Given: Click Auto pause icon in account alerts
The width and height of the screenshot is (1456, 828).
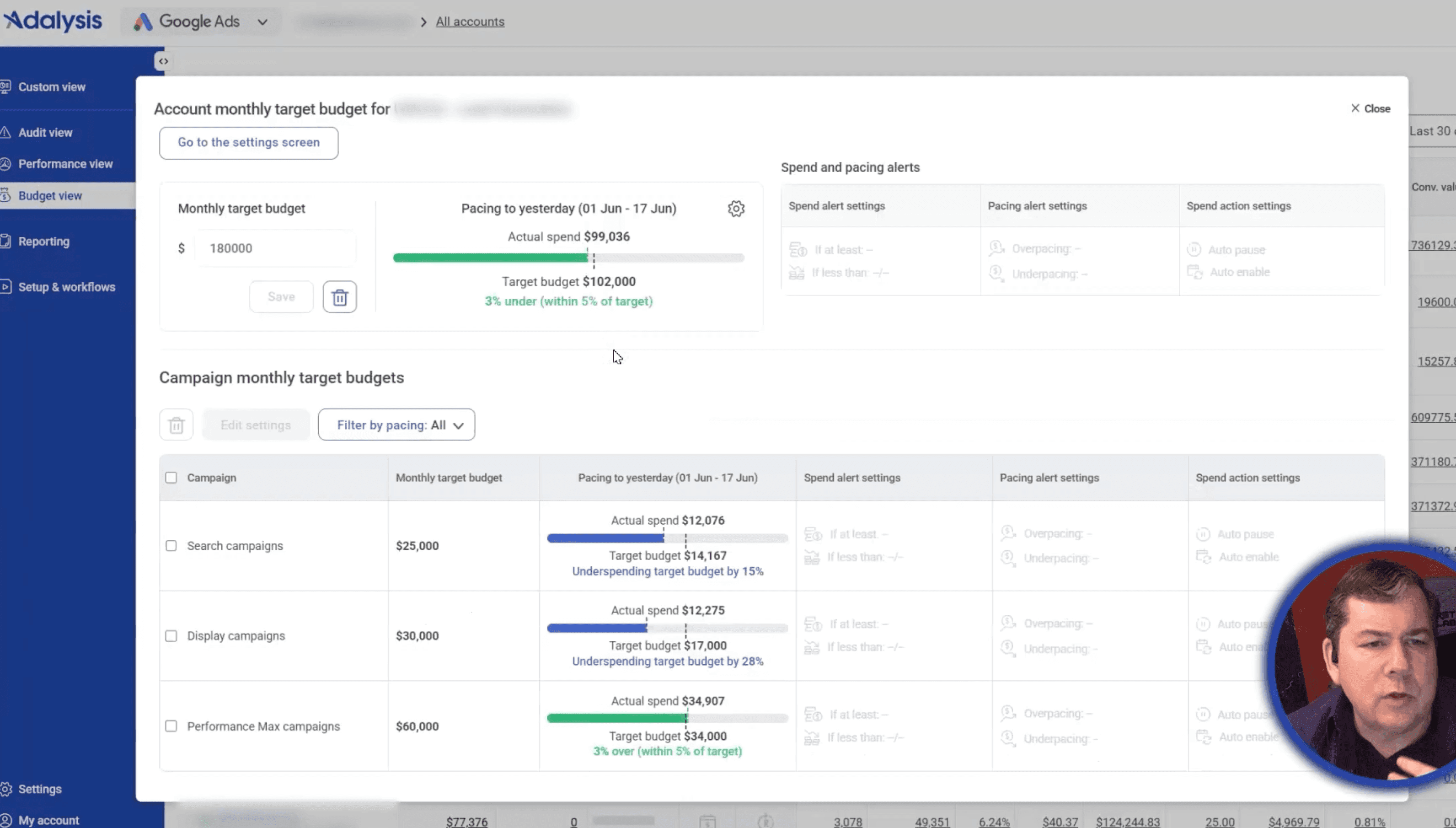Looking at the screenshot, I should 1194,250.
